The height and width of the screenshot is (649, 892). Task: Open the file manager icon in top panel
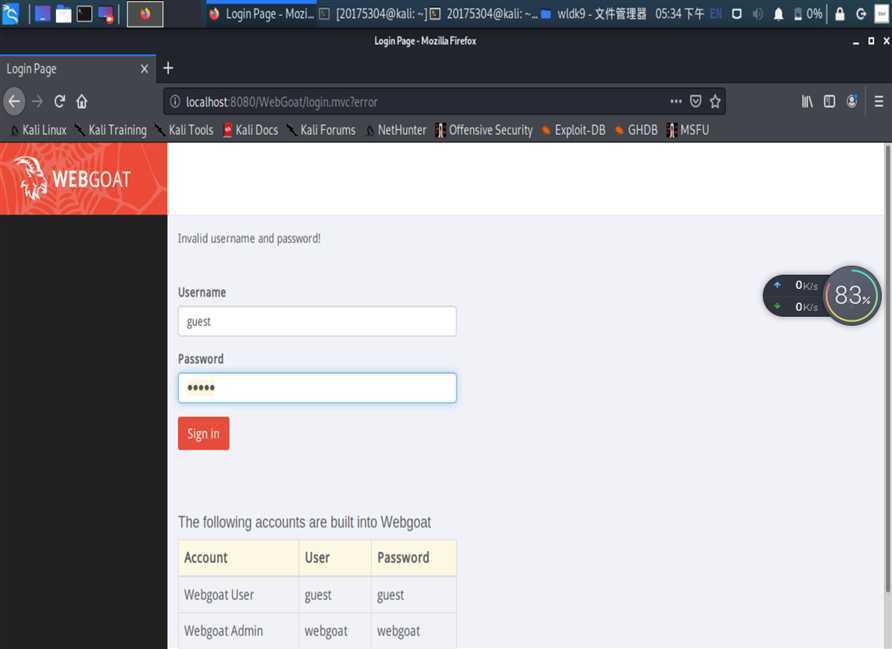click(x=63, y=14)
